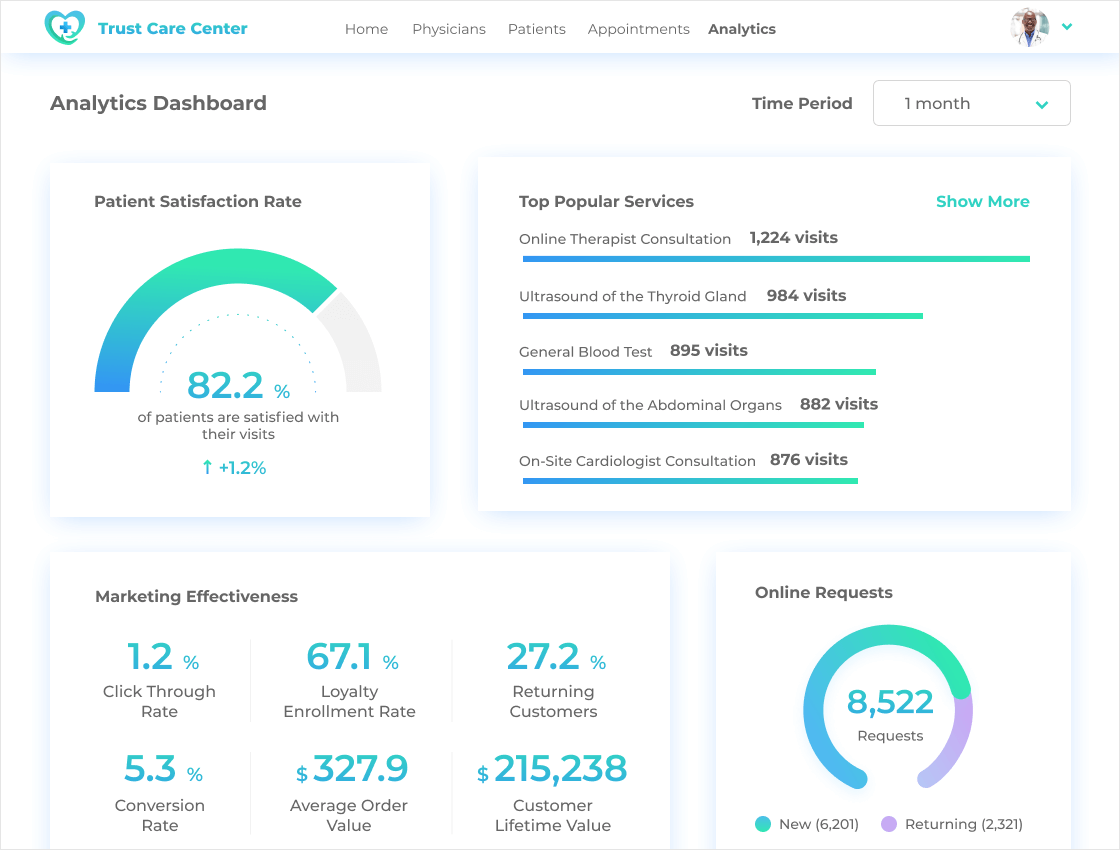This screenshot has height=850, width=1120.
Task: Click the Trust Care Center brand name
Action: (x=172, y=28)
